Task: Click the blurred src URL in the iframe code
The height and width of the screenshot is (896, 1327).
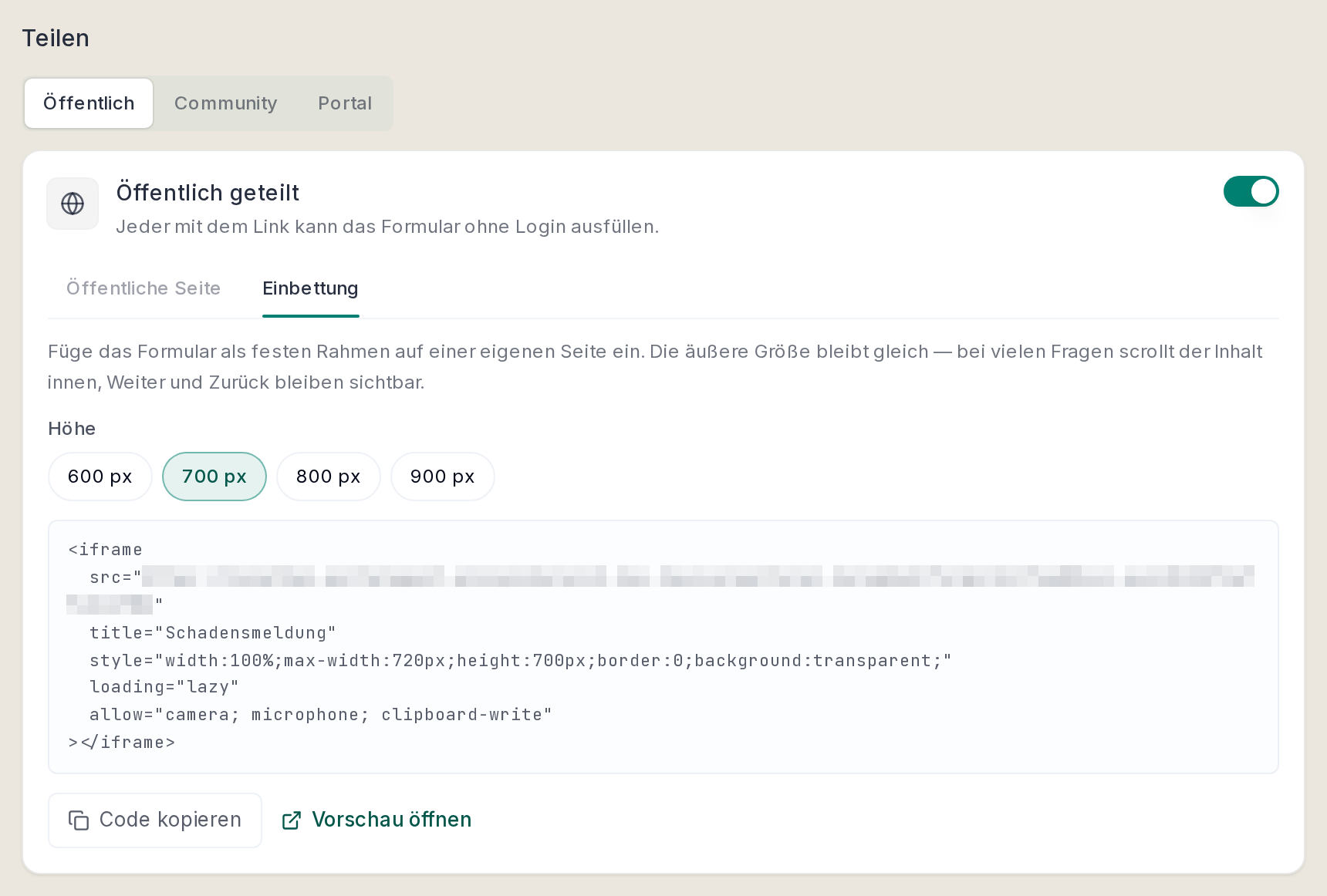Action: pos(660,589)
